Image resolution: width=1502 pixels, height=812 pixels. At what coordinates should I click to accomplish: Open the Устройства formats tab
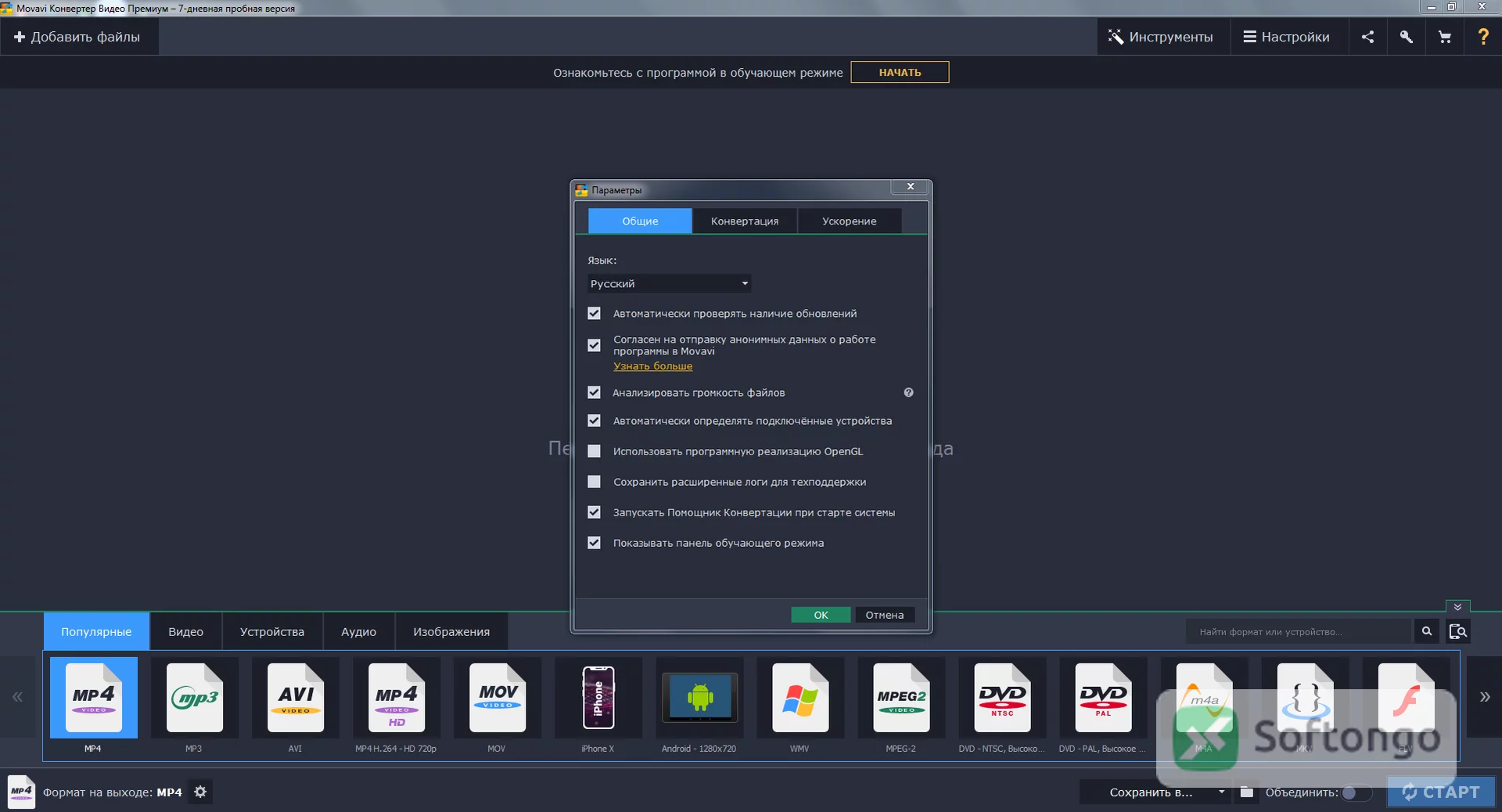click(272, 631)
